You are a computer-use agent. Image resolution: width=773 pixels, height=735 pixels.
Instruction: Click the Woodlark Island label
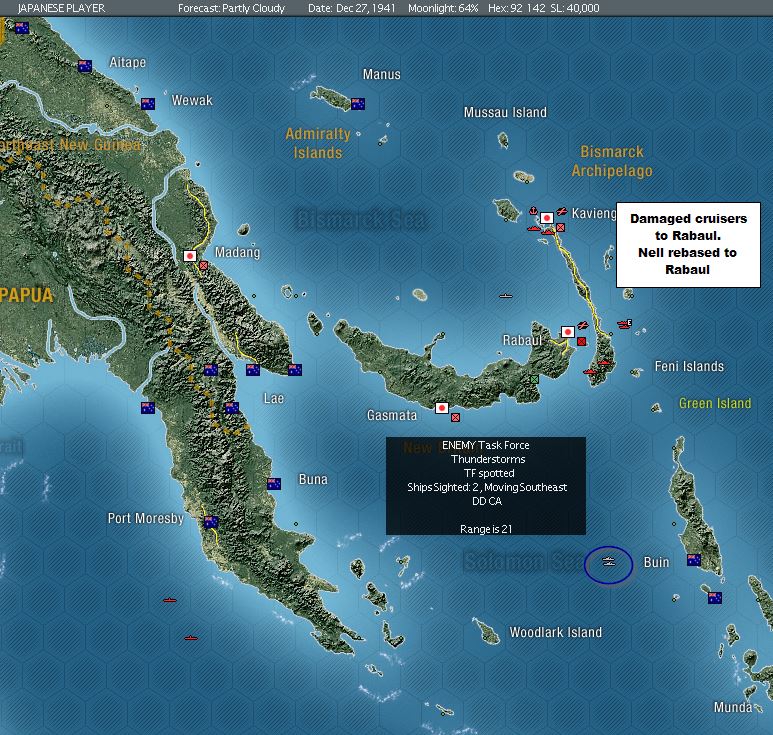coord(556,632)
